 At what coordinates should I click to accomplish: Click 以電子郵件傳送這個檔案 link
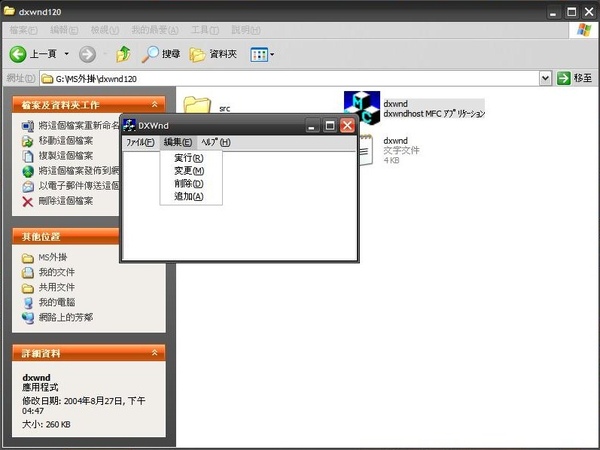point(79,186)
